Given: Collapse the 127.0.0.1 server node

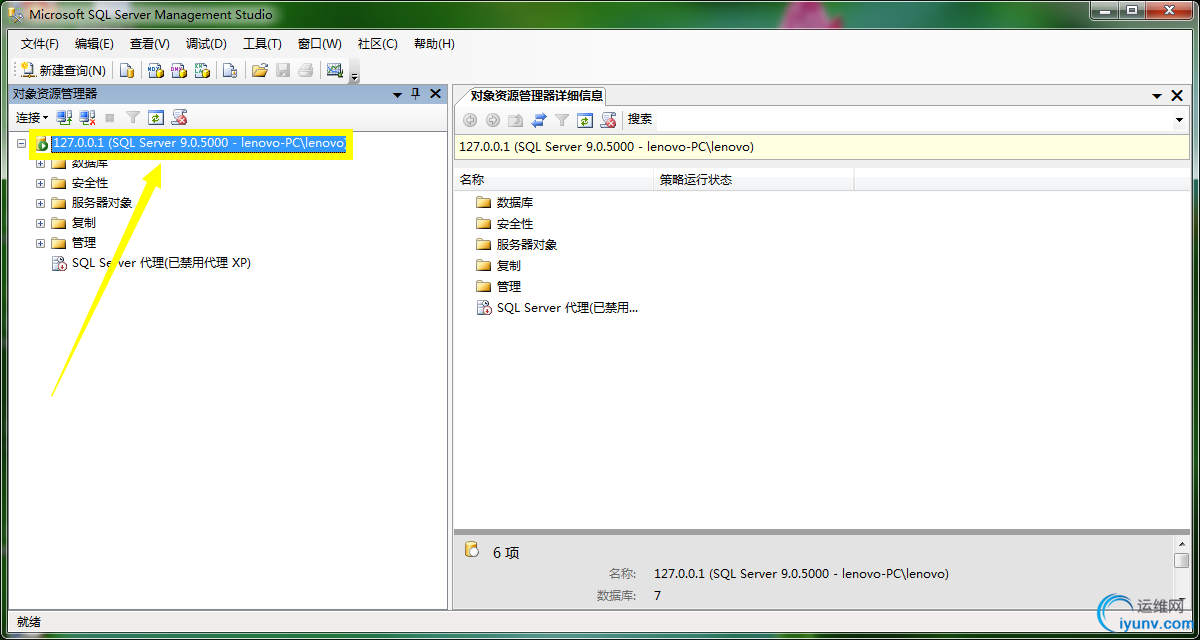Looking at the screenshot, I should point(21,143).
